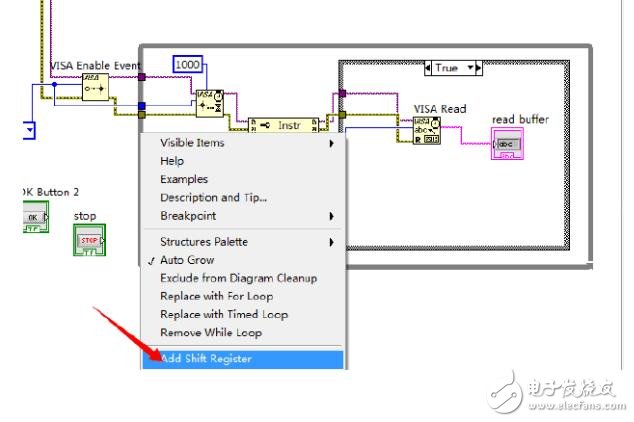634x422 pixels.
Task: Click the 1000 numeric constant
Action: click(188, 64)
